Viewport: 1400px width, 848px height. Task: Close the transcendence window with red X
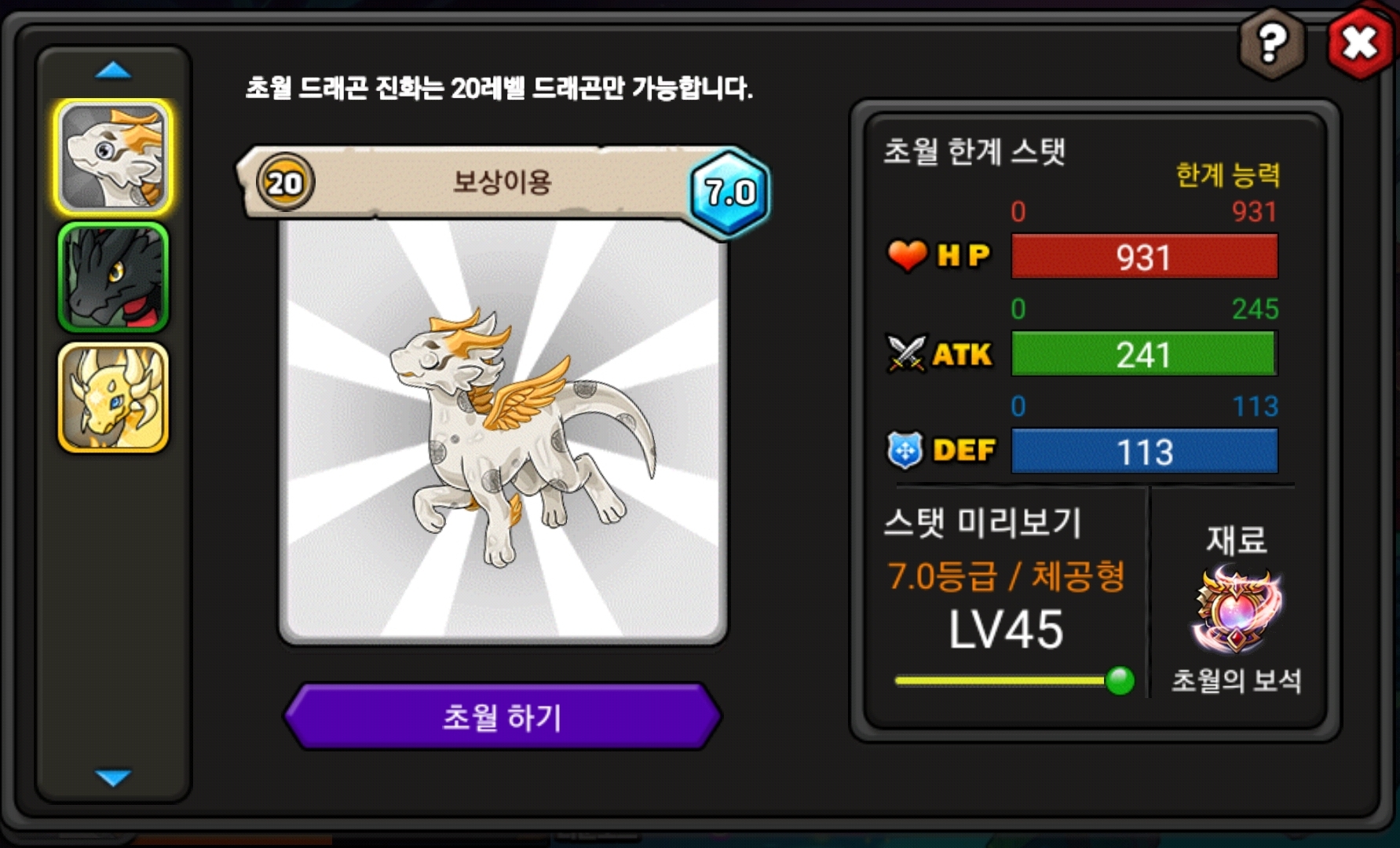pos(1360,42)
